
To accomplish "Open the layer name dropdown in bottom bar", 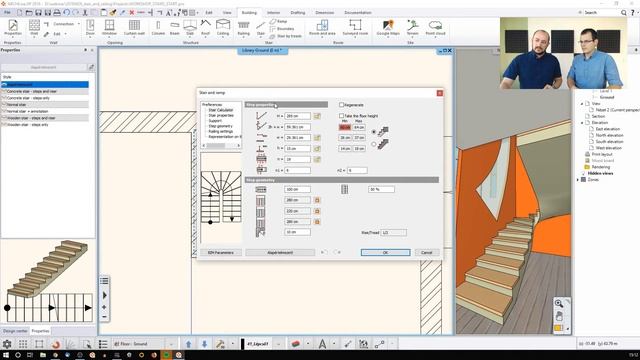I will pos(279,344).
